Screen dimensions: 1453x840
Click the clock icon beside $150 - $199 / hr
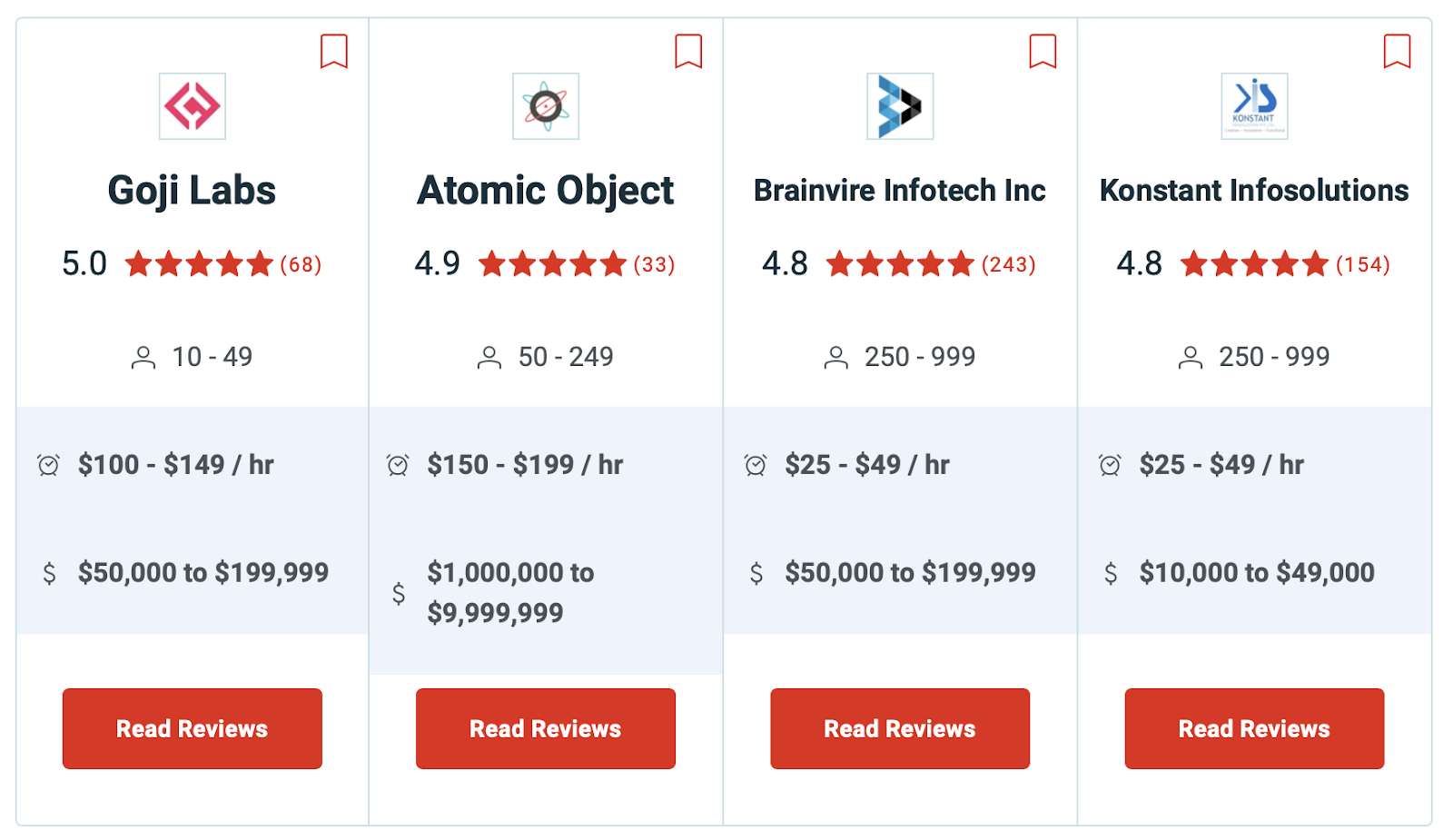tap(398, 465)
